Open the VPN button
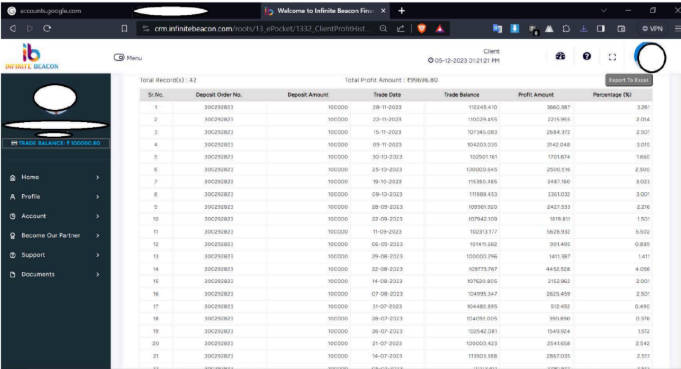The image size is (681, 369). tap(652, 29)
